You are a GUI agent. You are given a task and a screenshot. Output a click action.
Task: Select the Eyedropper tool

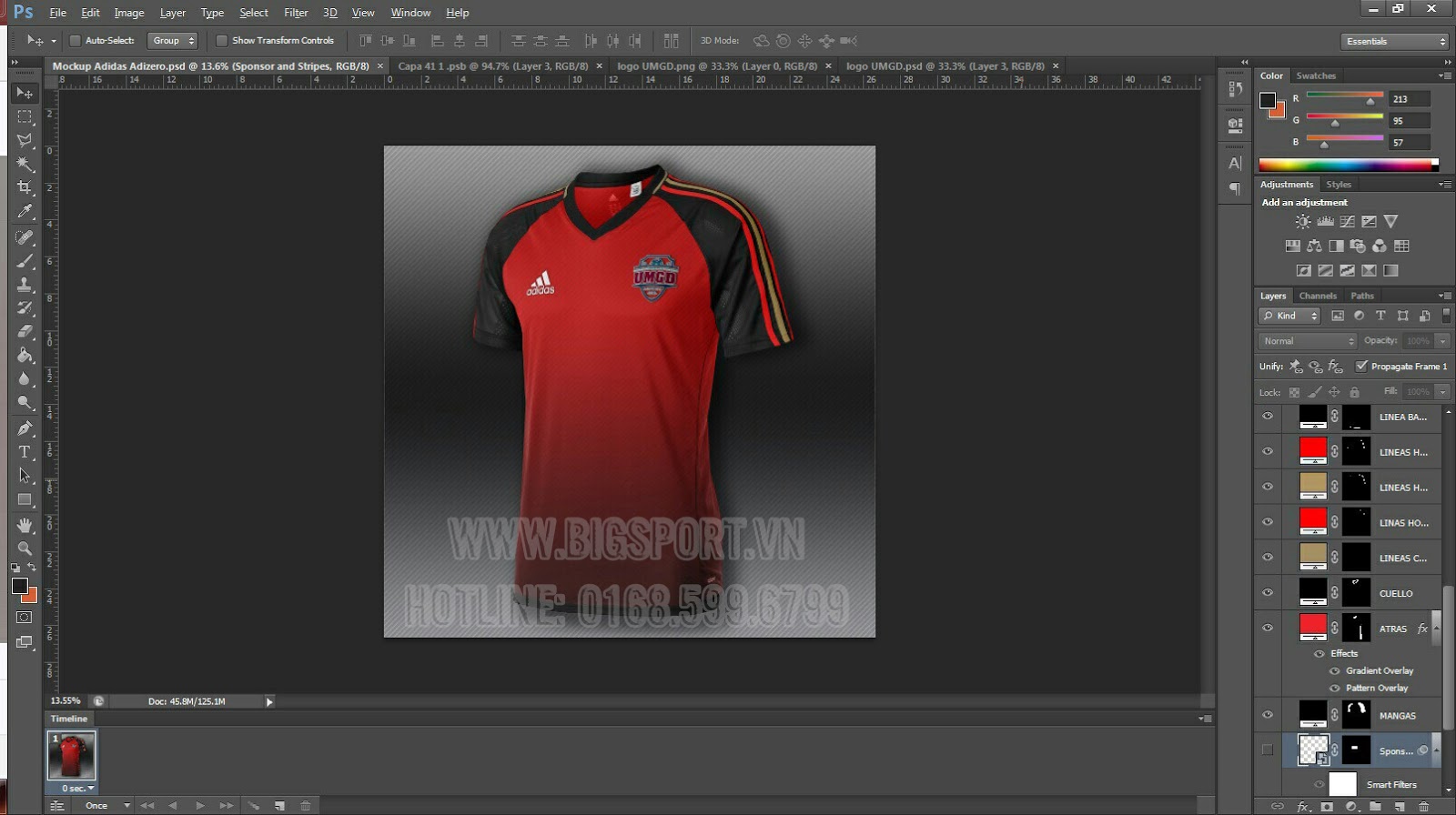[25, 211]
